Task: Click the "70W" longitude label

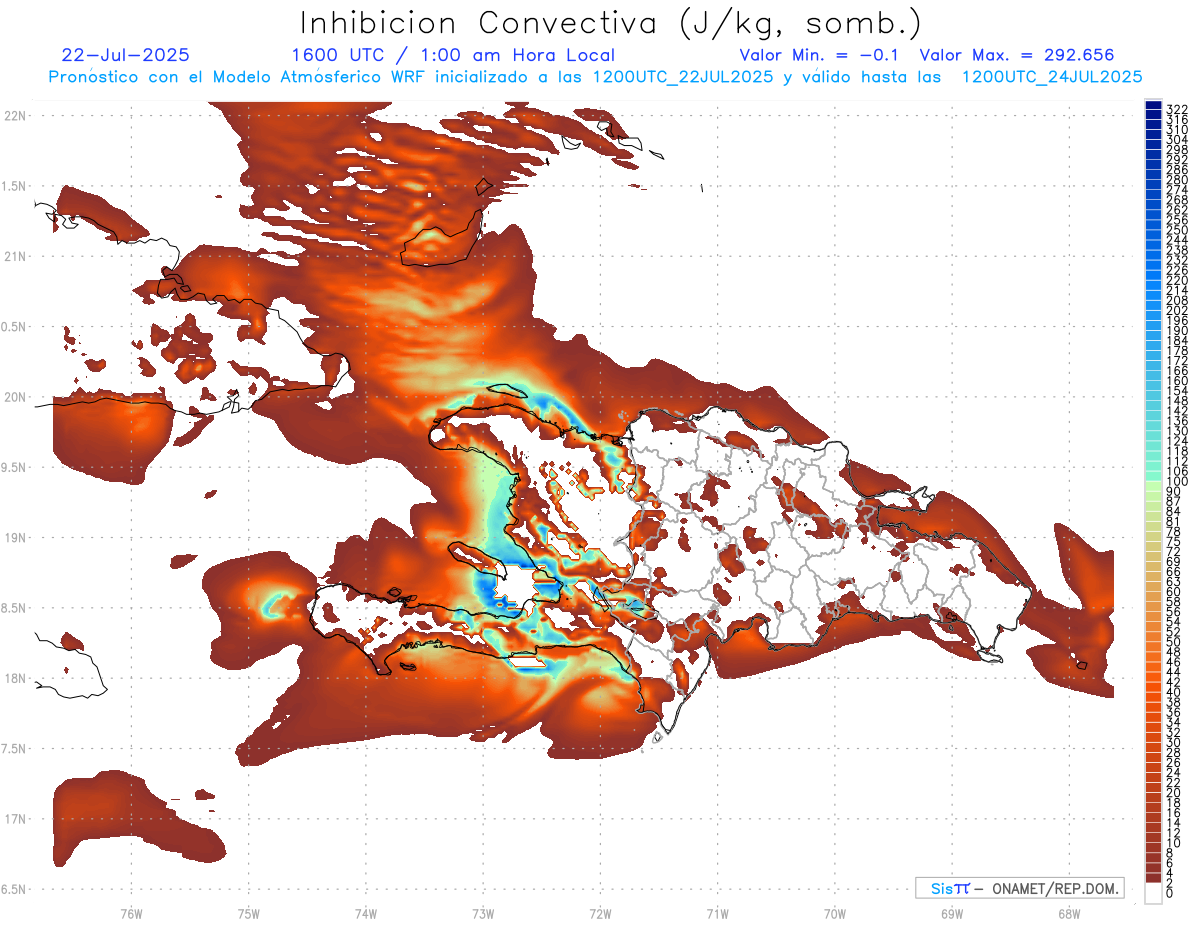Action: (x=835, y=913)
